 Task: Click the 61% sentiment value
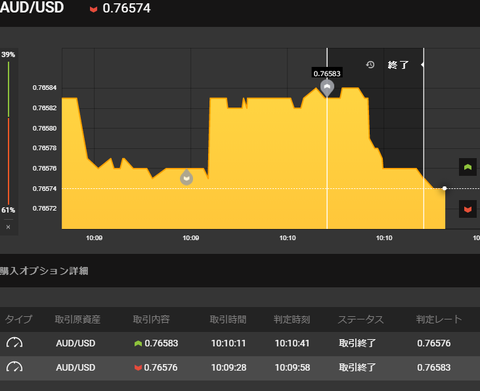point(8,210)
